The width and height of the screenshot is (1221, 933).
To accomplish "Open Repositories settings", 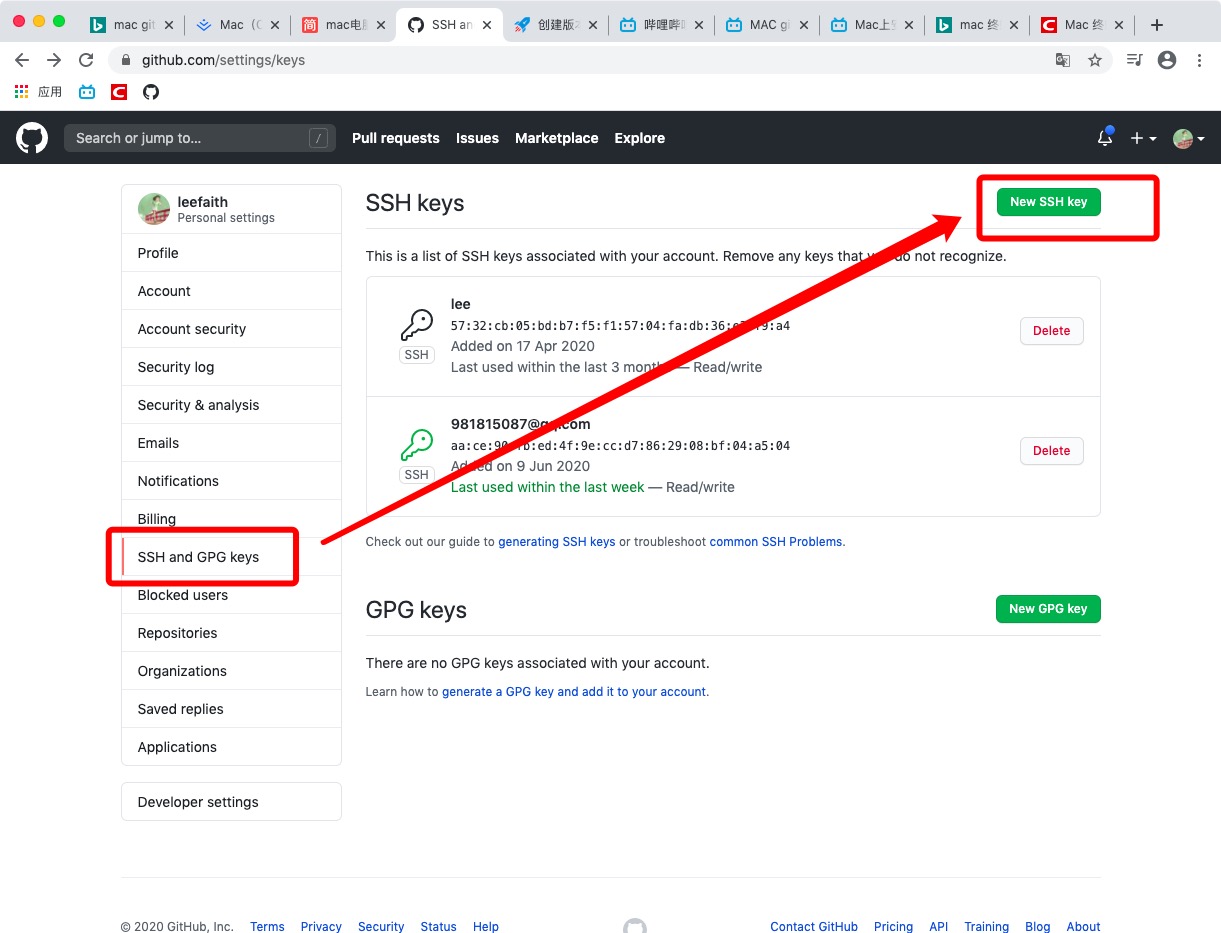I will [231, 633].
